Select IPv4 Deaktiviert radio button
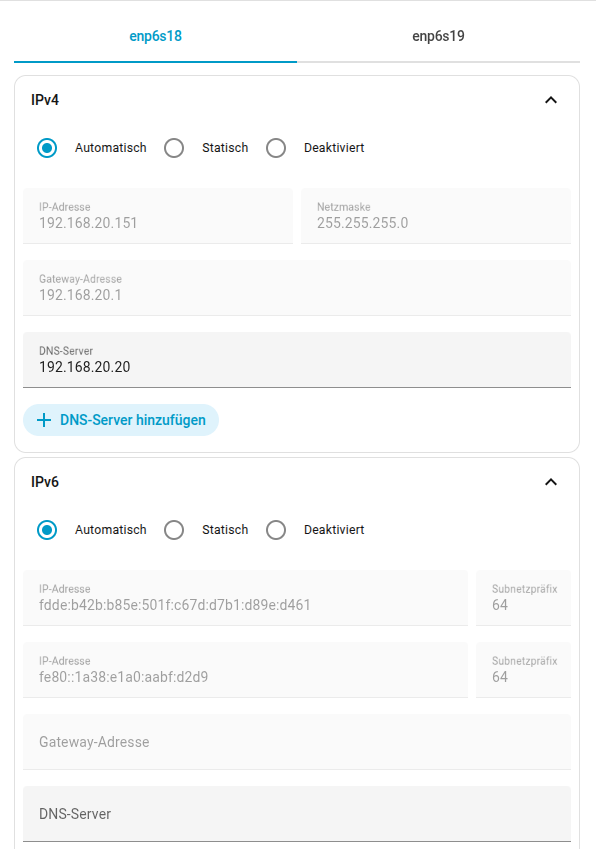The image size is (596, 849). (276, 148)
